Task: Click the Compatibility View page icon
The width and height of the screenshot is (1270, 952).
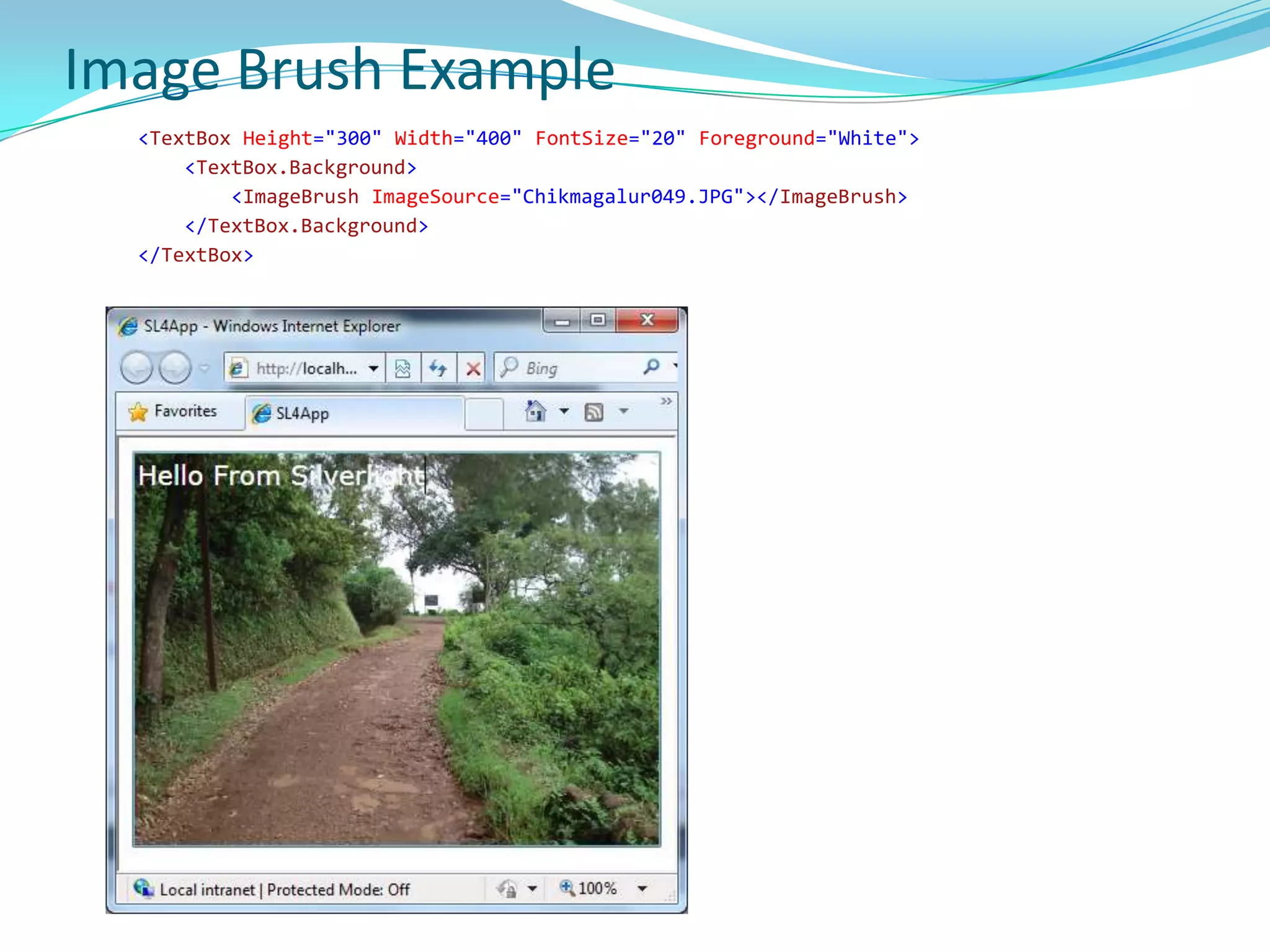Action: [x=402, y=369]
